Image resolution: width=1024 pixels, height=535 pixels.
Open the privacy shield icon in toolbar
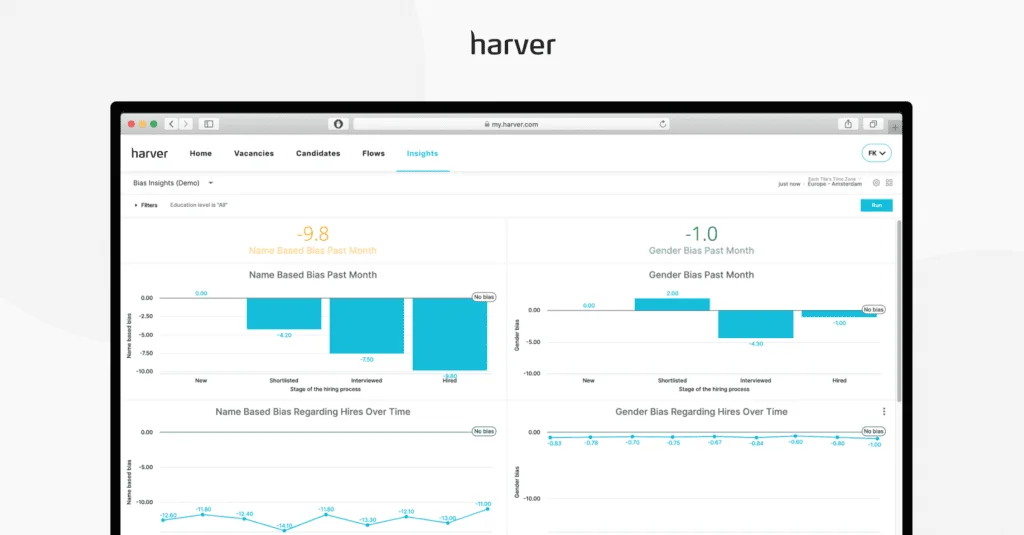click(338, 124)
